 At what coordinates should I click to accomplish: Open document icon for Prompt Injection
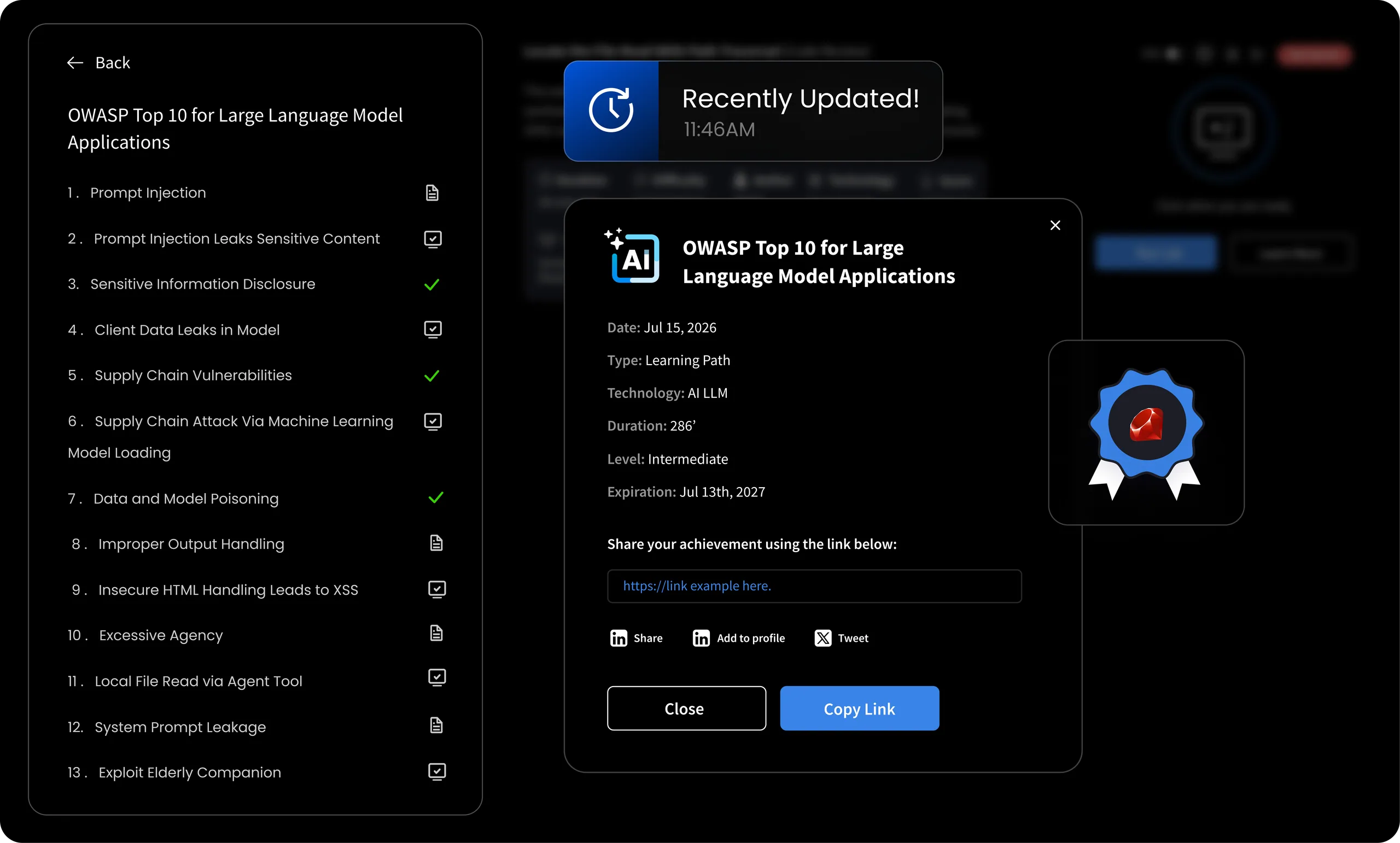click(432, 192)
